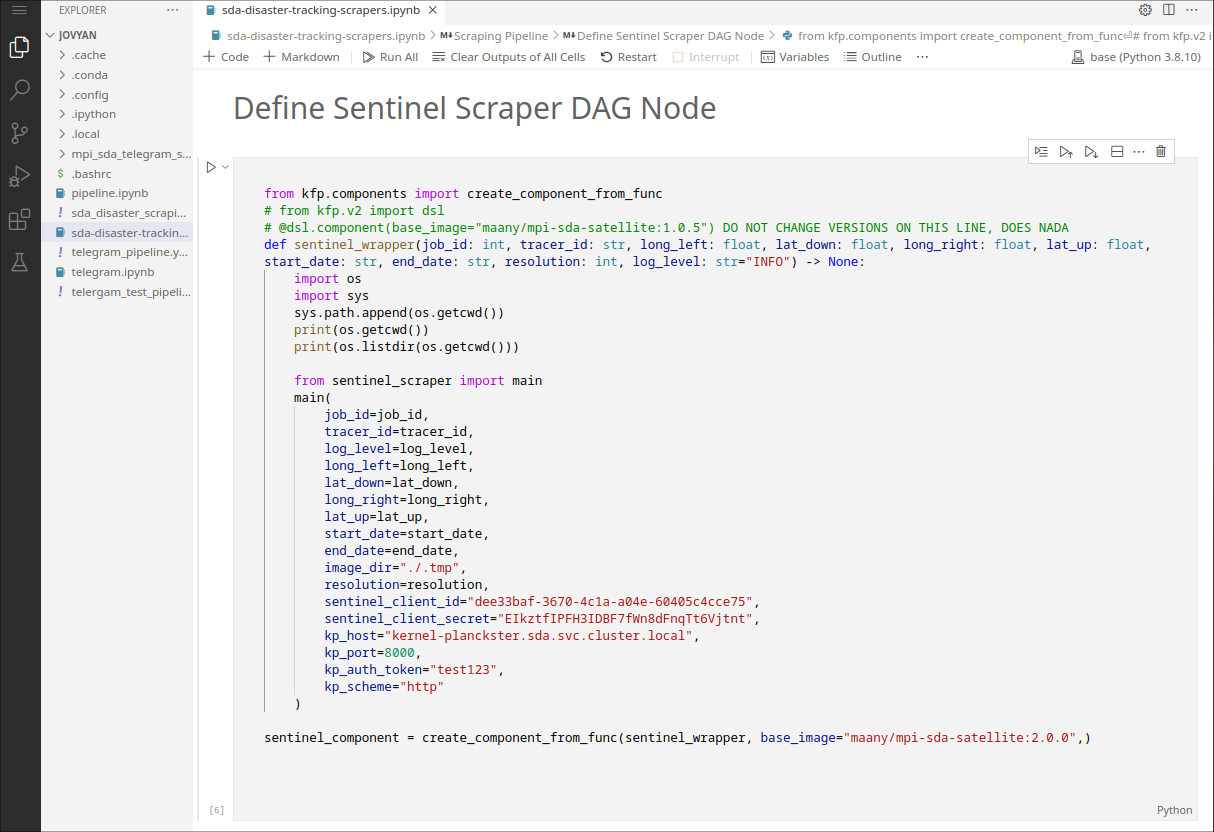Screen dimensions: 1214x832
Task: Run the Sentinel wrapper cell
Action: 211,167
